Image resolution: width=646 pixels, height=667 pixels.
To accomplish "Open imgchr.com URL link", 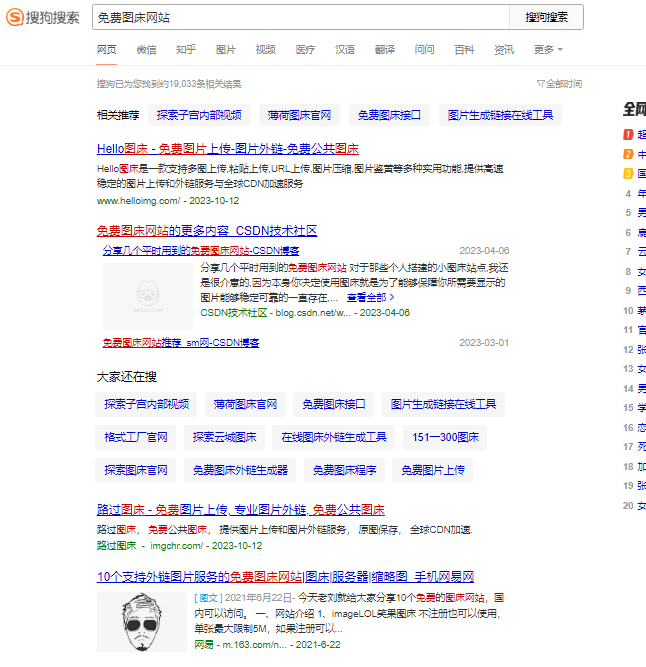I will tap(176, 546).
